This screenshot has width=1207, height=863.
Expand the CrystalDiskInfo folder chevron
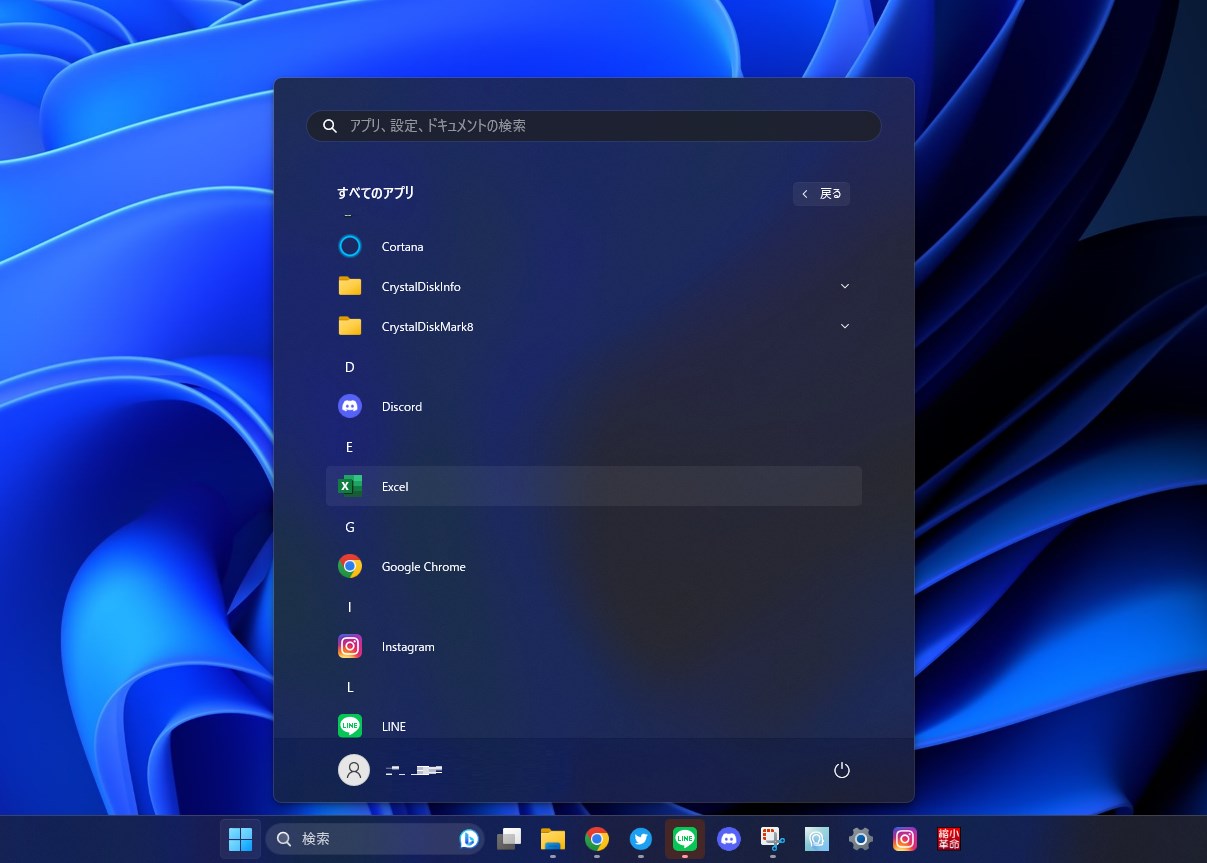(x=845, y=286)
